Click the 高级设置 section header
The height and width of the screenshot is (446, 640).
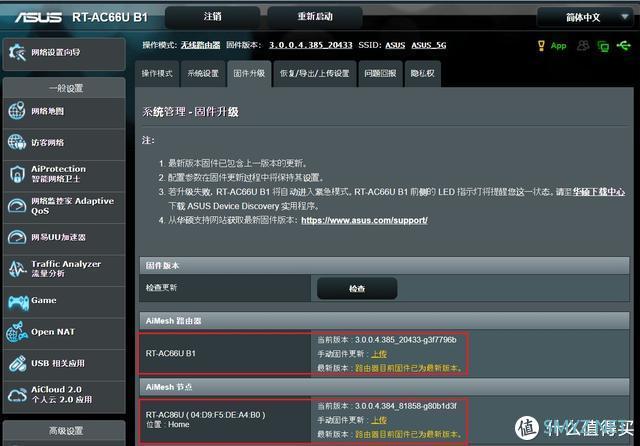[64, 430]
